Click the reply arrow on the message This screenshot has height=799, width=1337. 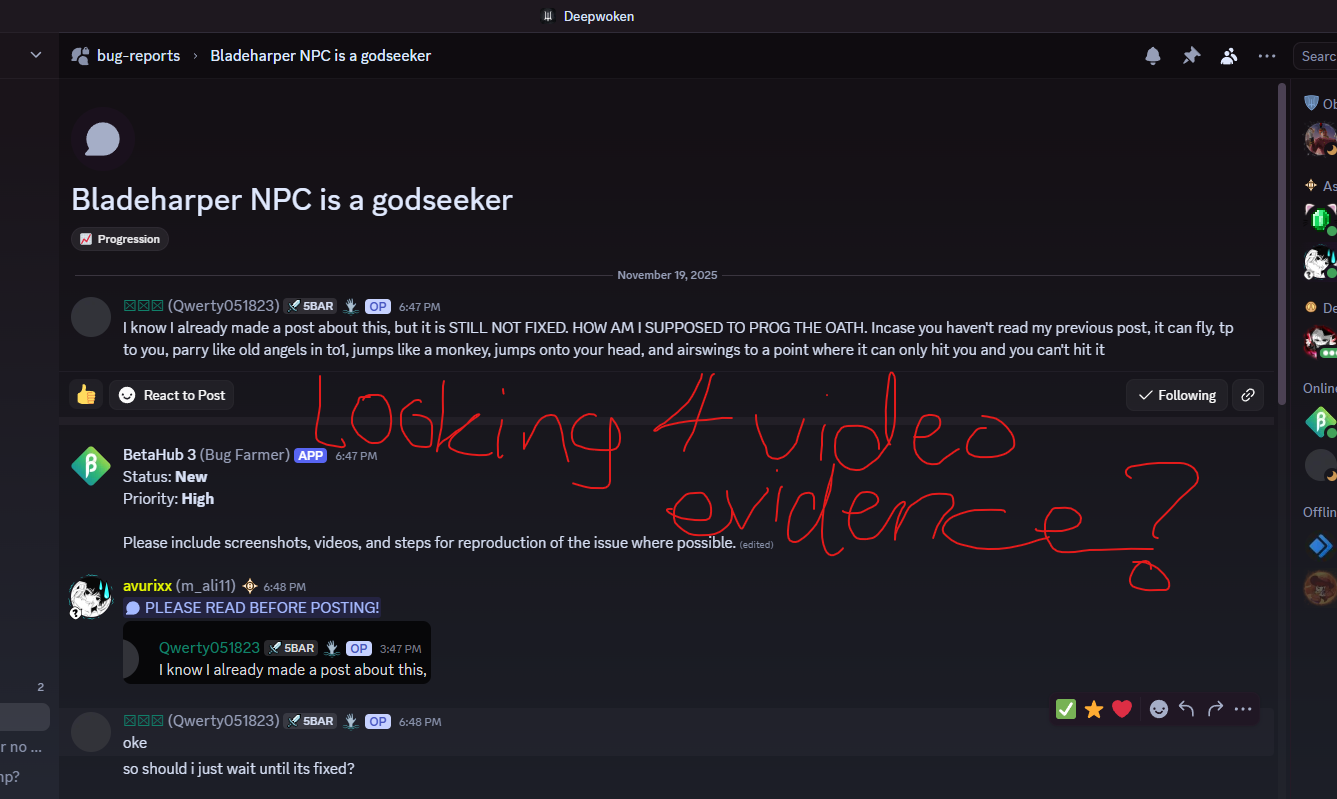[x=1187, y=709]
